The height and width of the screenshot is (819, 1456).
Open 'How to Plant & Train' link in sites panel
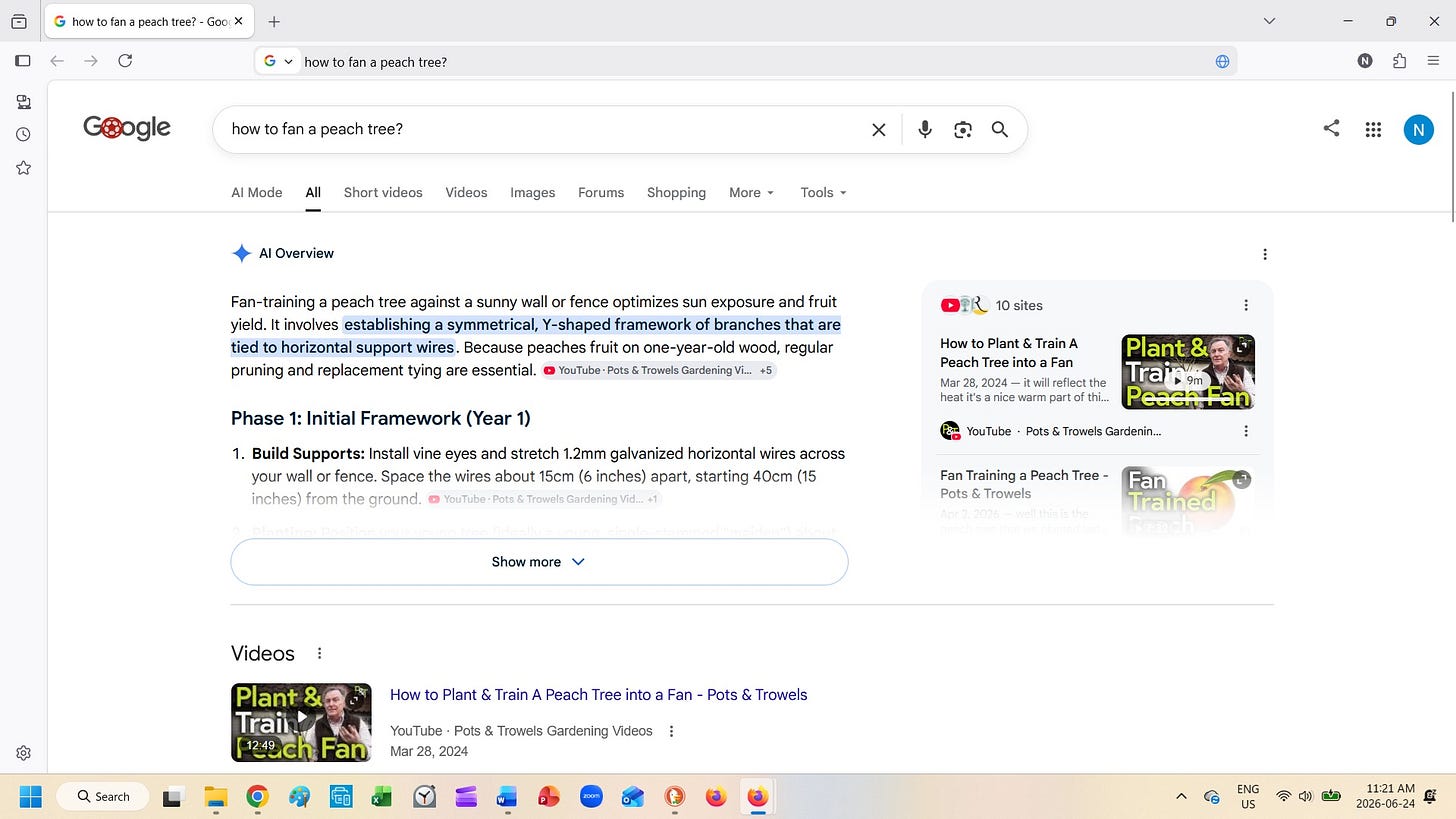(x=1009, y=353)
